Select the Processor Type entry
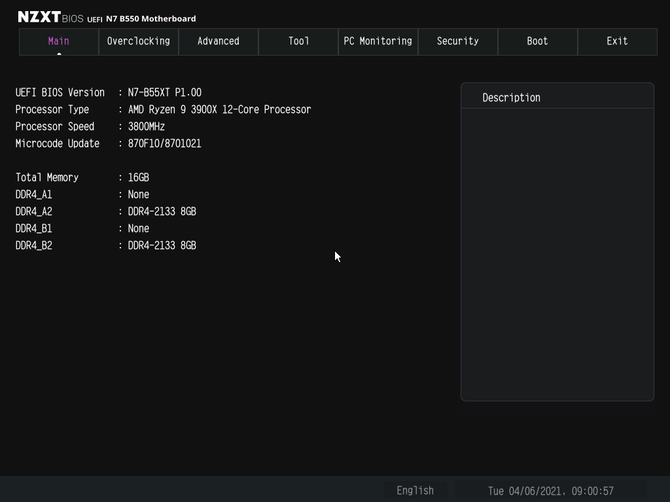670x502 pixels. (x=163, y=110)
